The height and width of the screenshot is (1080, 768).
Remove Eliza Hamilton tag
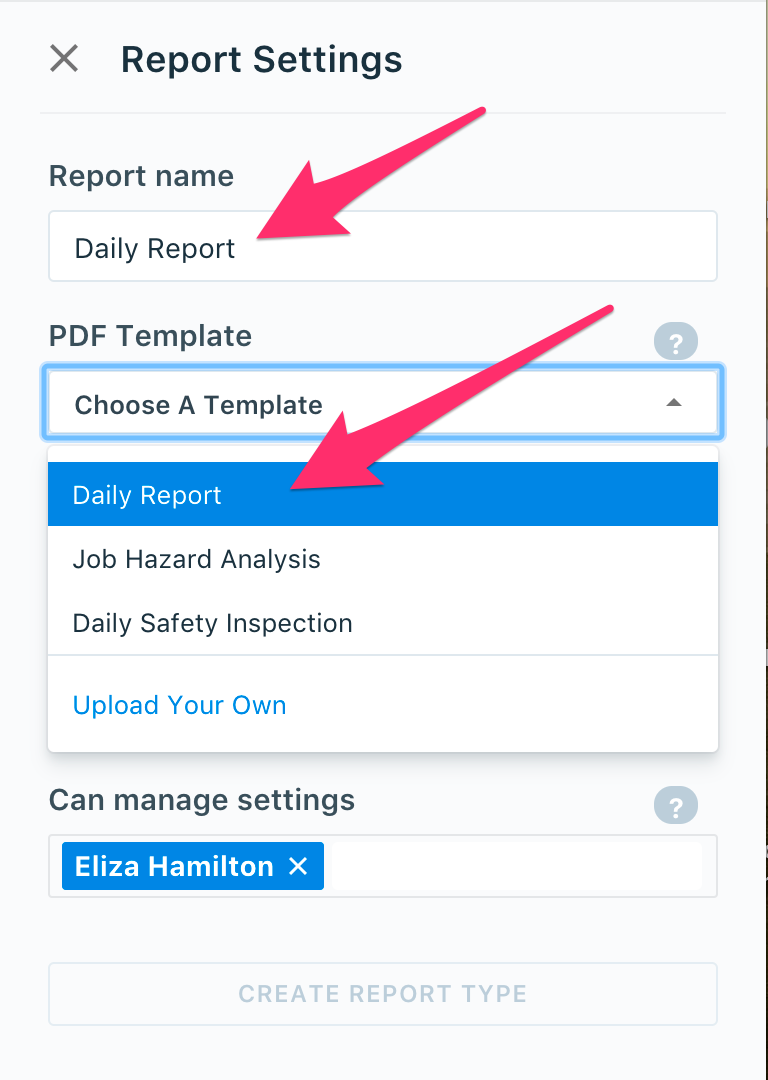point(298,866)
